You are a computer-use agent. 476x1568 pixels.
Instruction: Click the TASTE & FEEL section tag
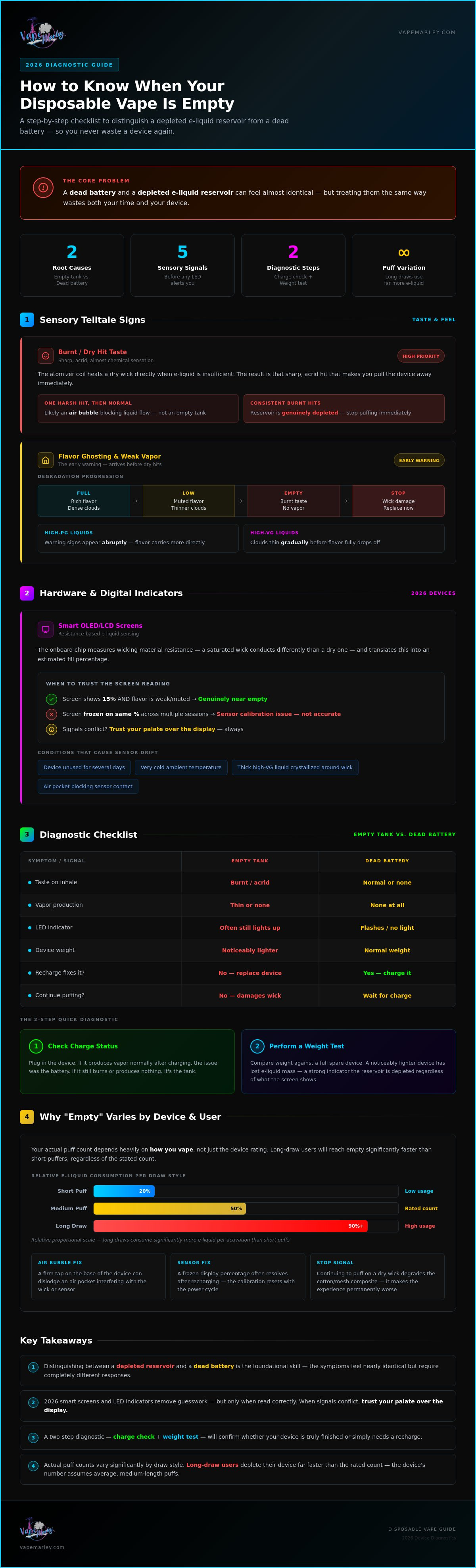coord(434,320)
